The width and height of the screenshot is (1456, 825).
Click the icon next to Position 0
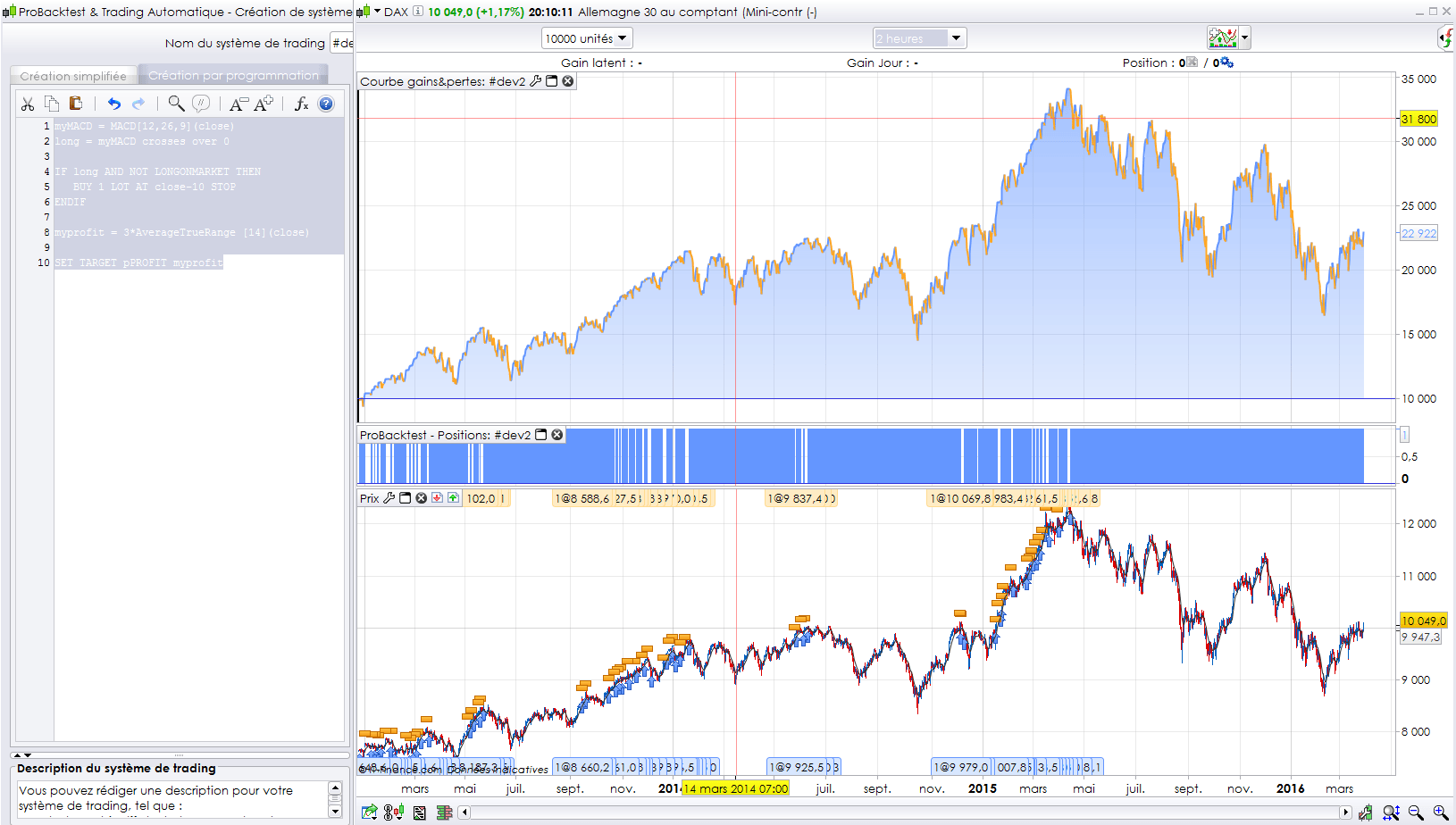1192,62
